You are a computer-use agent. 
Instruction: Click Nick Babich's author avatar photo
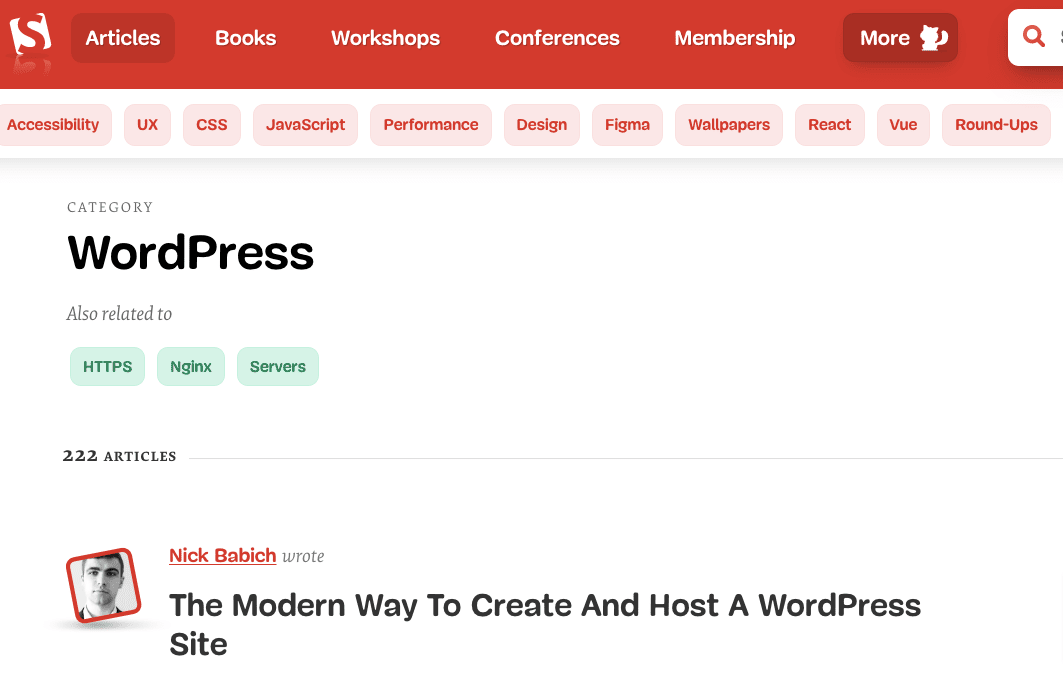point(101,586)
